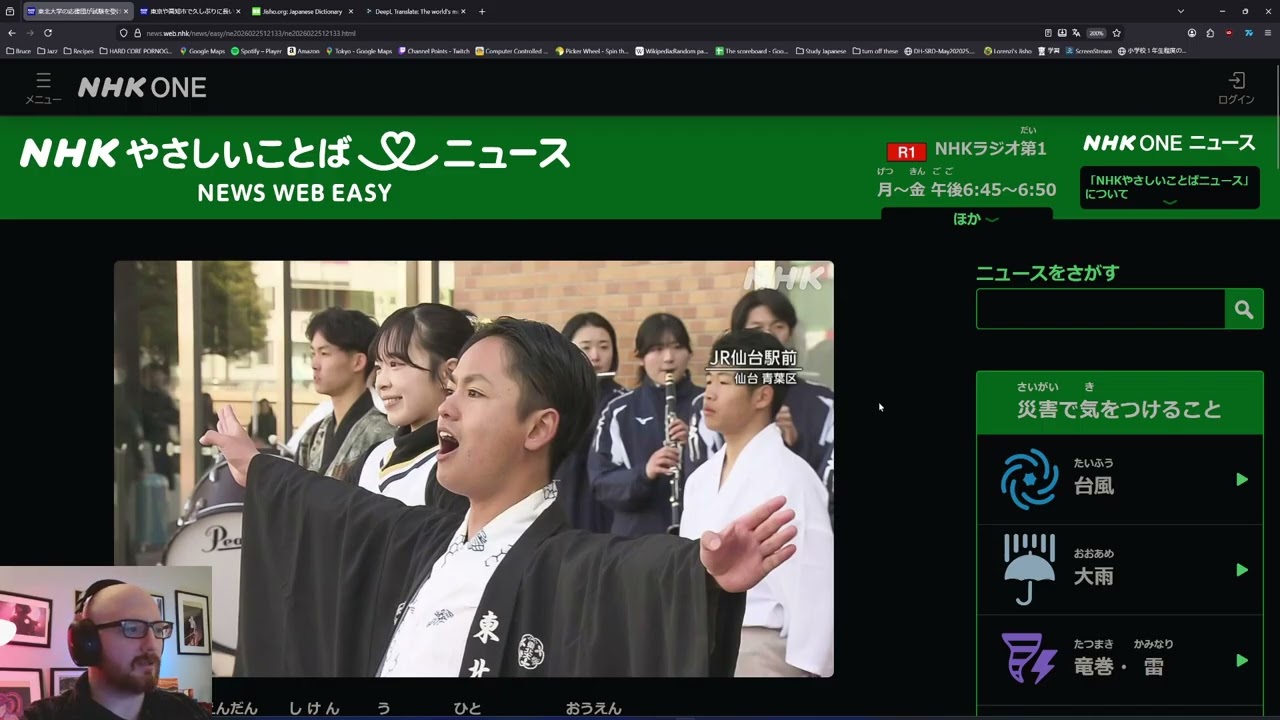The image size is (1280, 720).
Task: Open the 'turn off these' bookmarks folder
Action: 876,51
